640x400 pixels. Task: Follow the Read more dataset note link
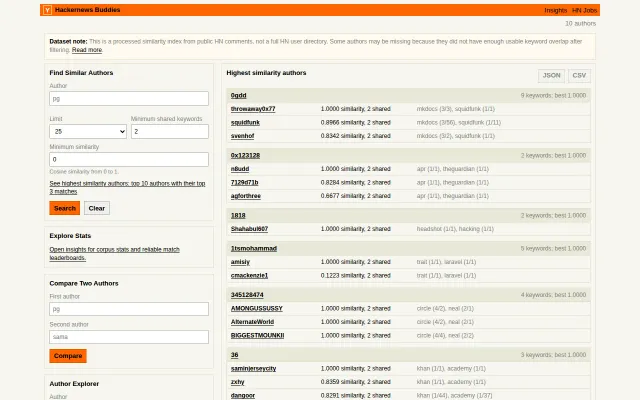point(87,50)
